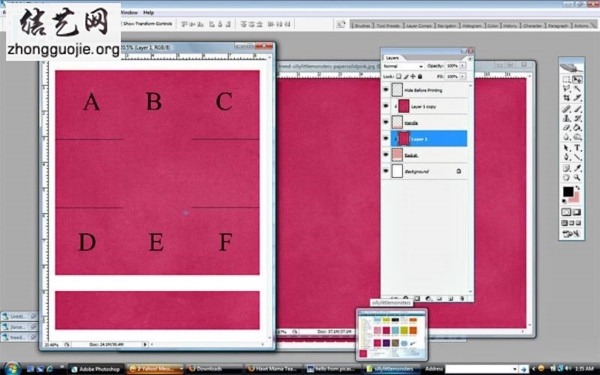Select the Move tool in the toolbox
The image size is (600, 375).
577,80
